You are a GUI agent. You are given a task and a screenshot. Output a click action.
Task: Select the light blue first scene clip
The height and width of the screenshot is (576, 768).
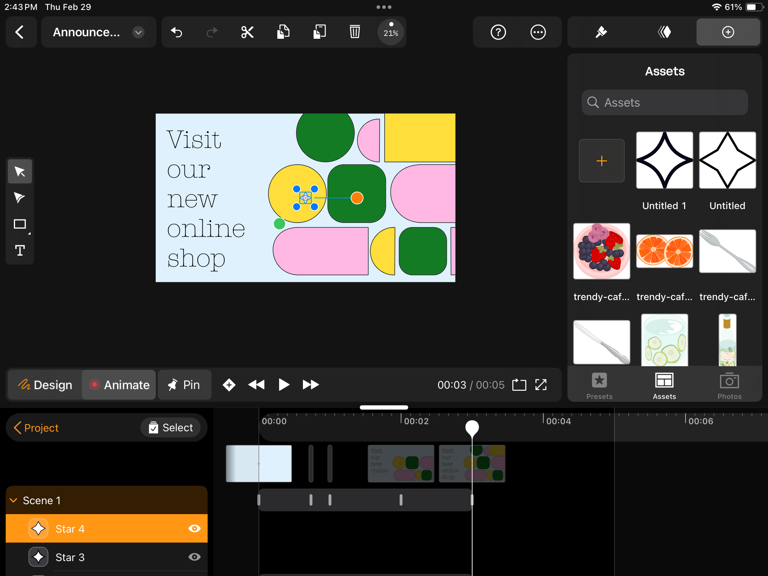click(x=259, y=463)
